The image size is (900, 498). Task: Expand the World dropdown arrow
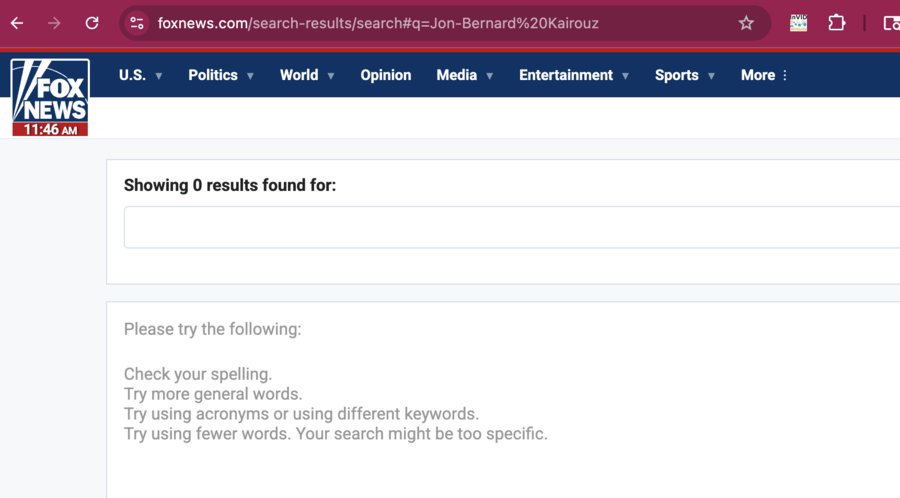tap(331, 76)
